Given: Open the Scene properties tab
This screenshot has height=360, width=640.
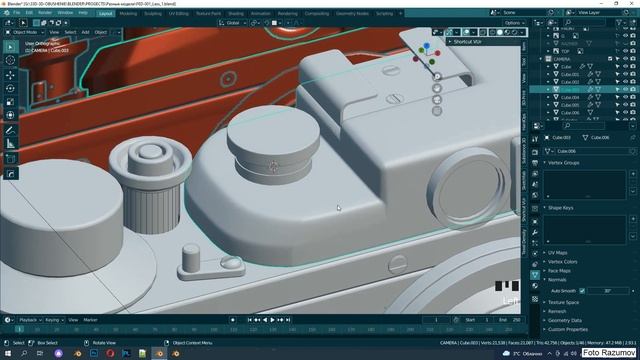Looking at the screenshot, I should (535, 184).
